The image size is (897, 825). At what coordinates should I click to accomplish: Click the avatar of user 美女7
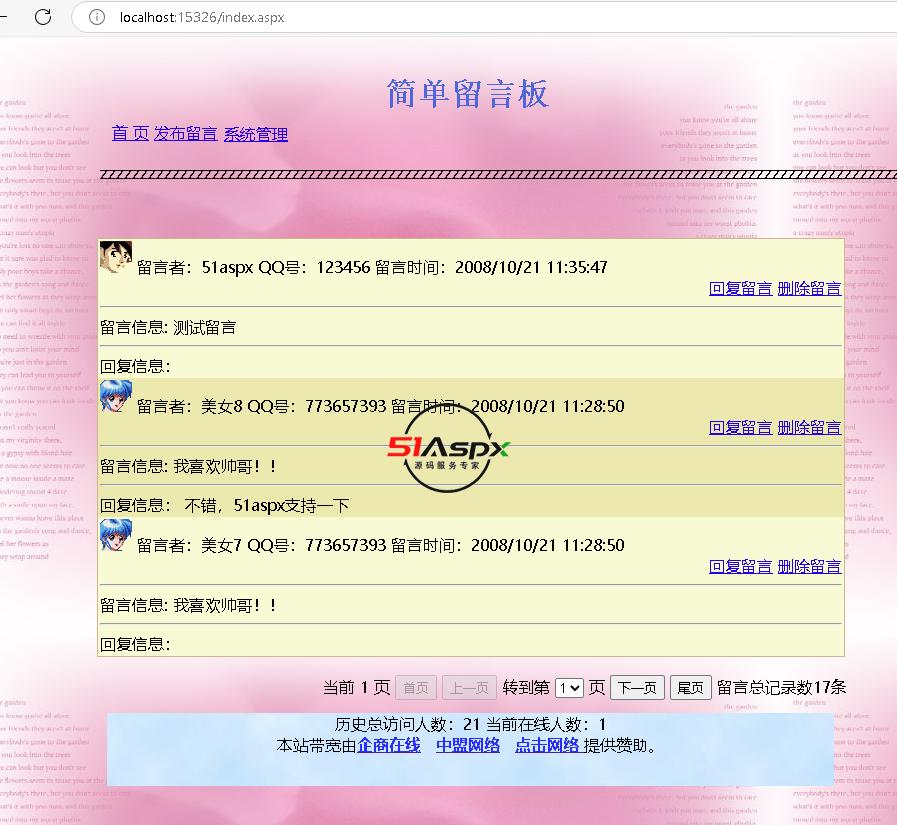(x=116, y=535)
